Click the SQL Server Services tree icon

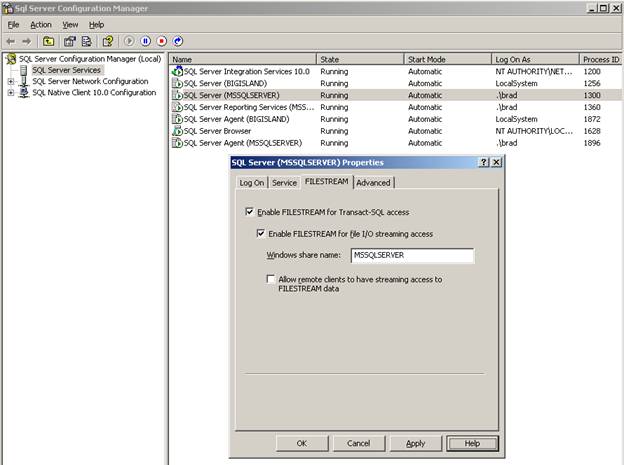pos(23,70)
